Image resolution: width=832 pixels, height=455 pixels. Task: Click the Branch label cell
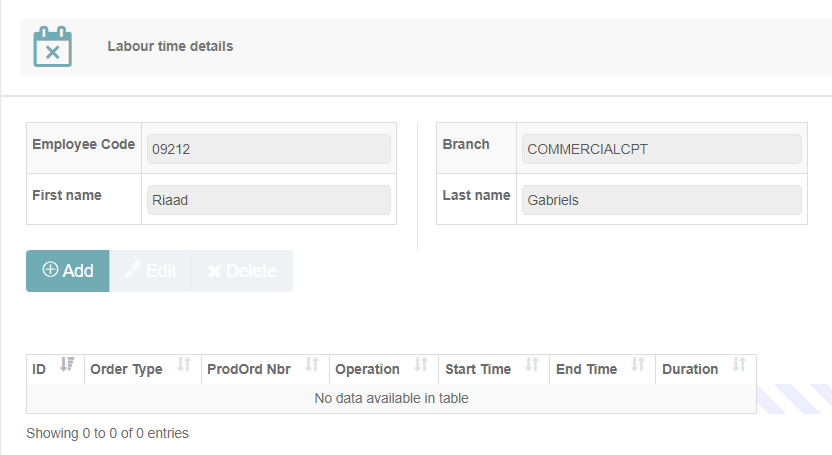(x=466, y=145)
